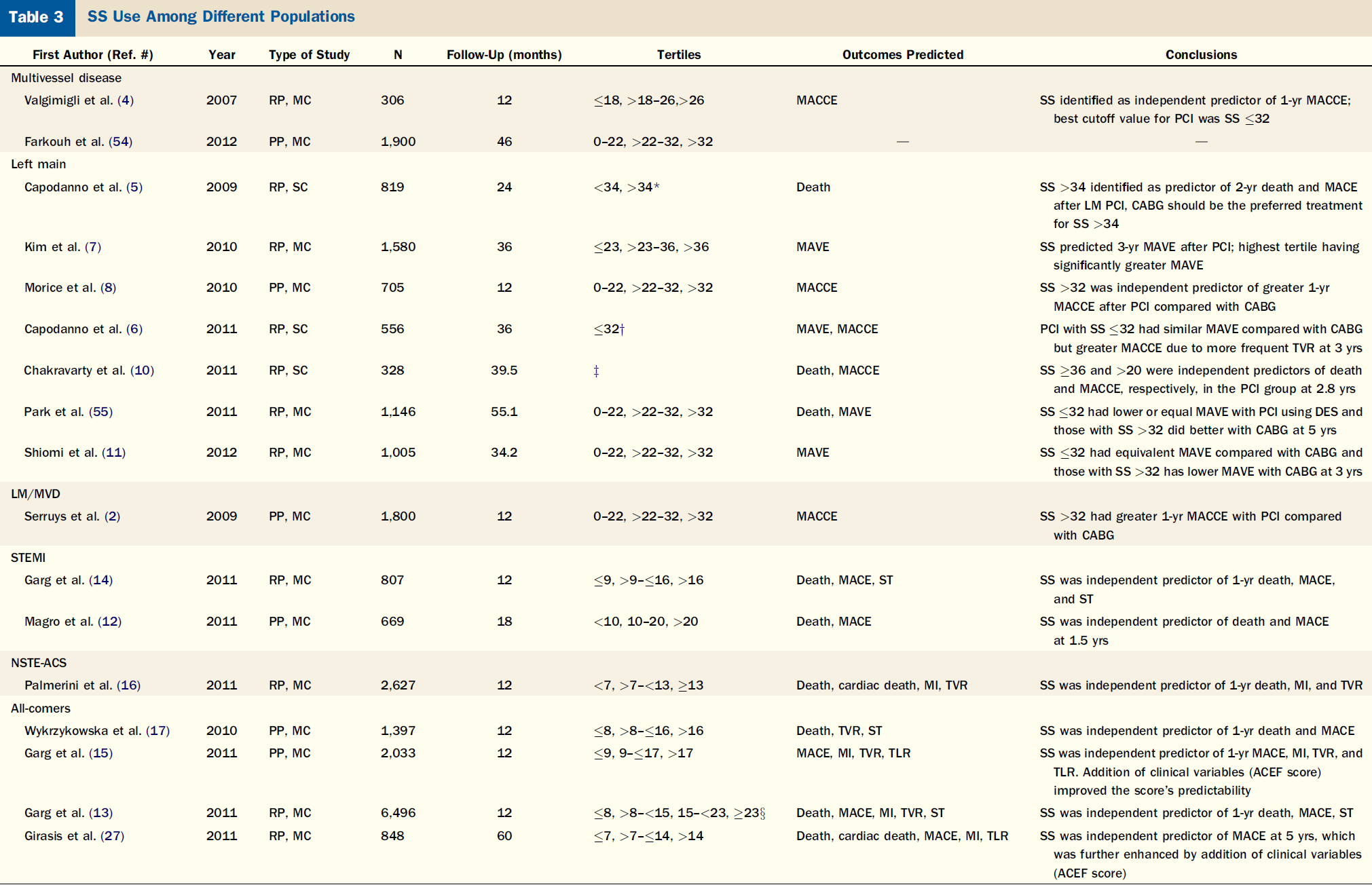Screen dimensions: 1372x887
Task: Click the Year column header
Action: point(222,55)
